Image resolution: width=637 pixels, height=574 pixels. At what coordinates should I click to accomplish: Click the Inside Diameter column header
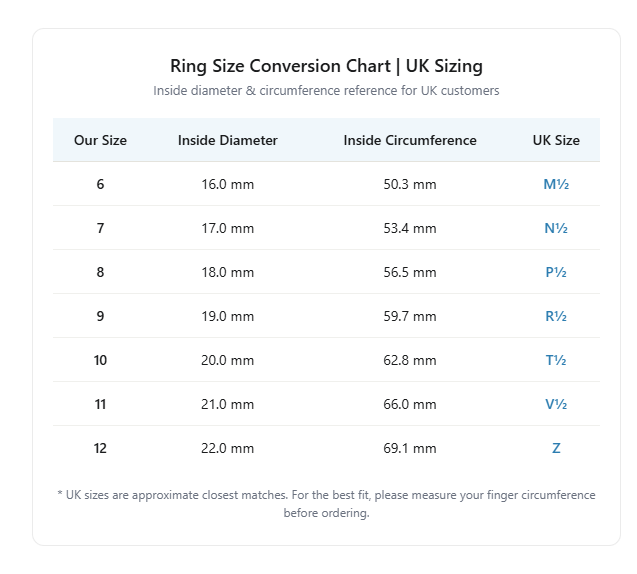(x=228, y=140)
